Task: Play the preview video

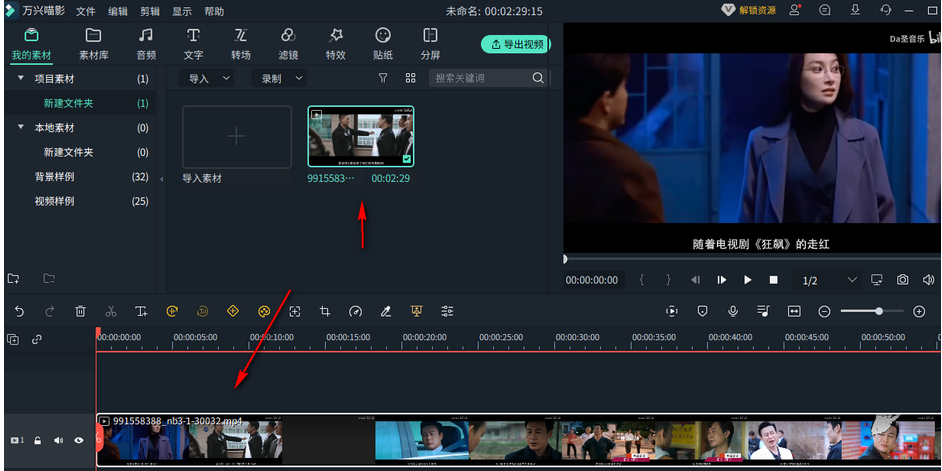Action: click(x=748, y=280)
